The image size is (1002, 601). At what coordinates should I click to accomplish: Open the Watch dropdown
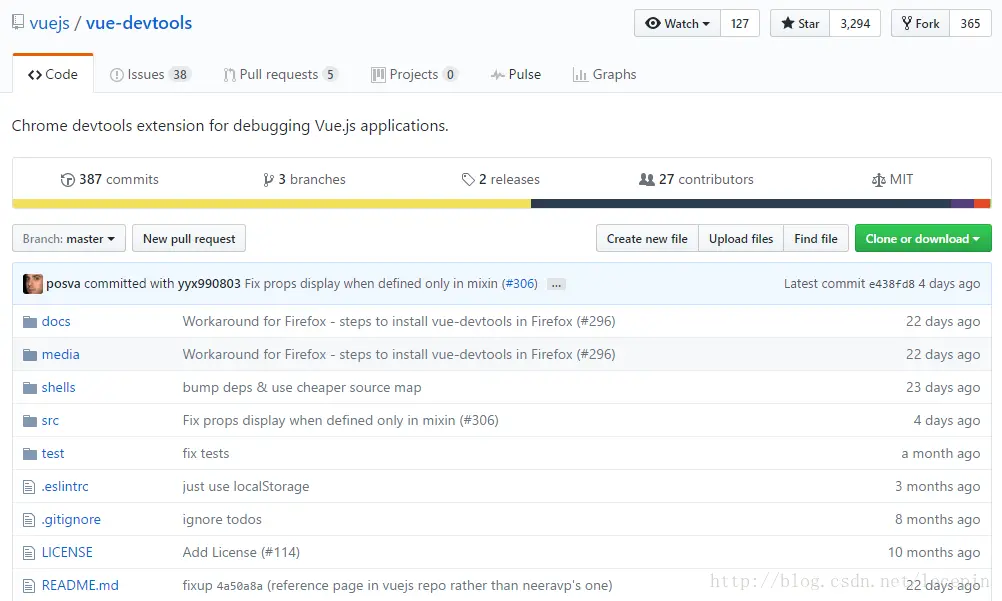tap(677, 24)
